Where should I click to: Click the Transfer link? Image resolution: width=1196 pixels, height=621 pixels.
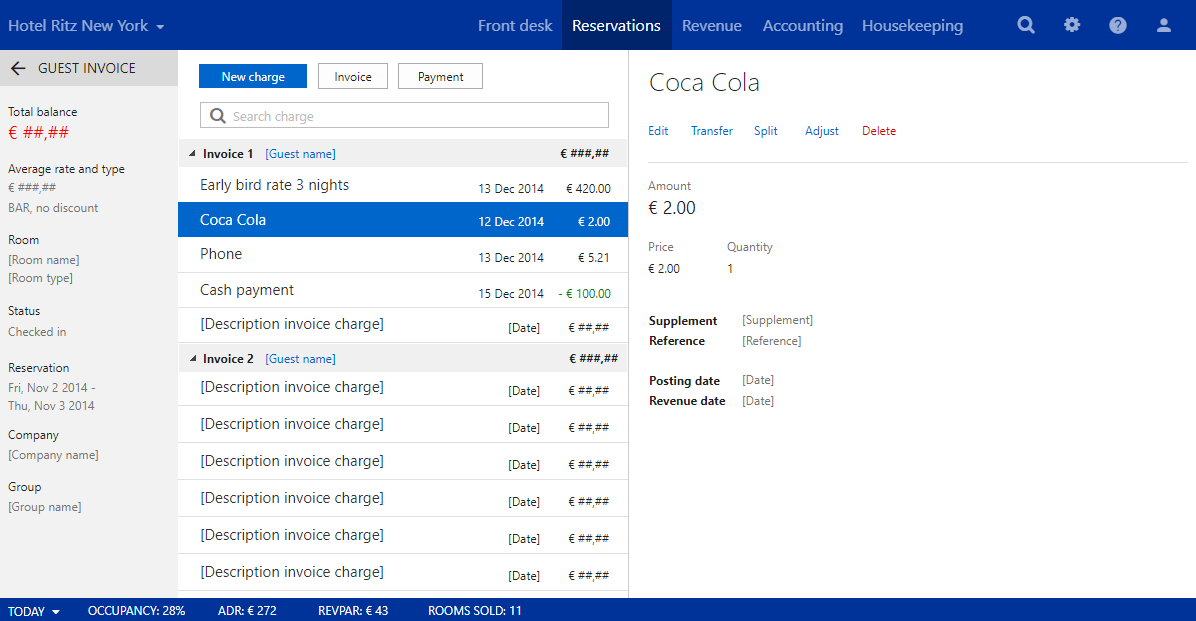(712, 130)
